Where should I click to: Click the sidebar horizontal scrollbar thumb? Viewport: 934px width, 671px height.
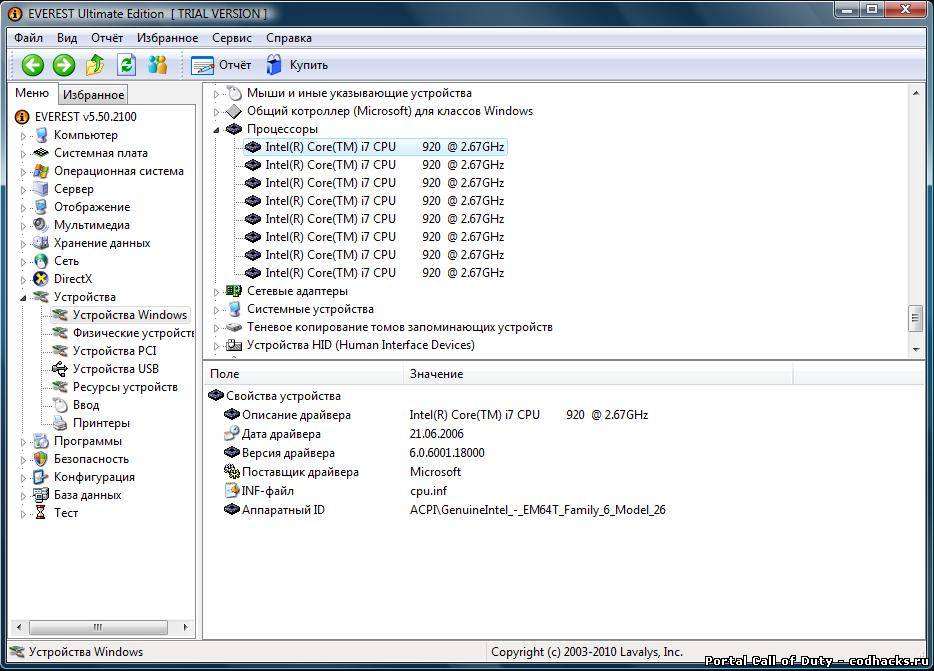[98, 627]
